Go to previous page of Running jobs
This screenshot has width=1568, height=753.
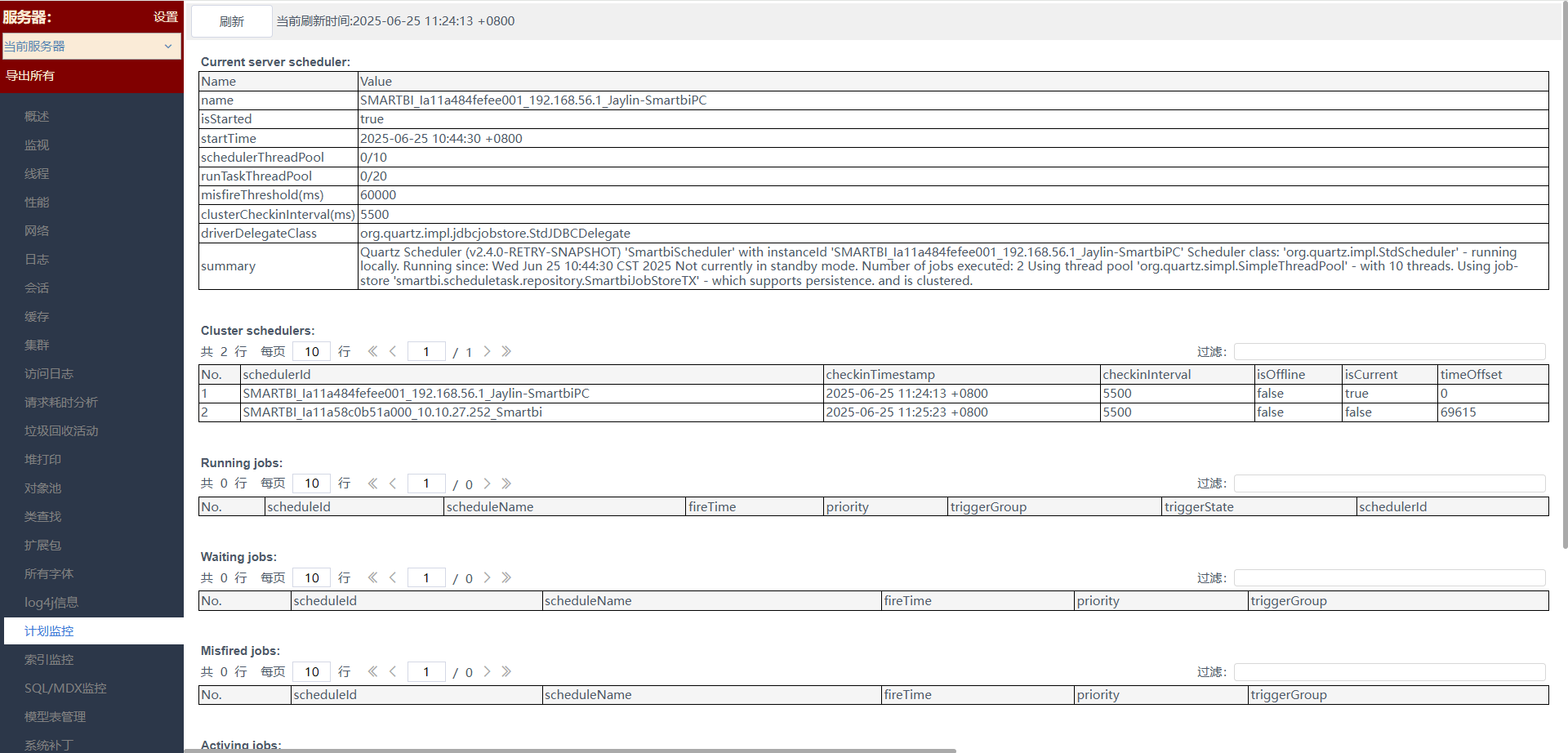click(x=393, y=483)
